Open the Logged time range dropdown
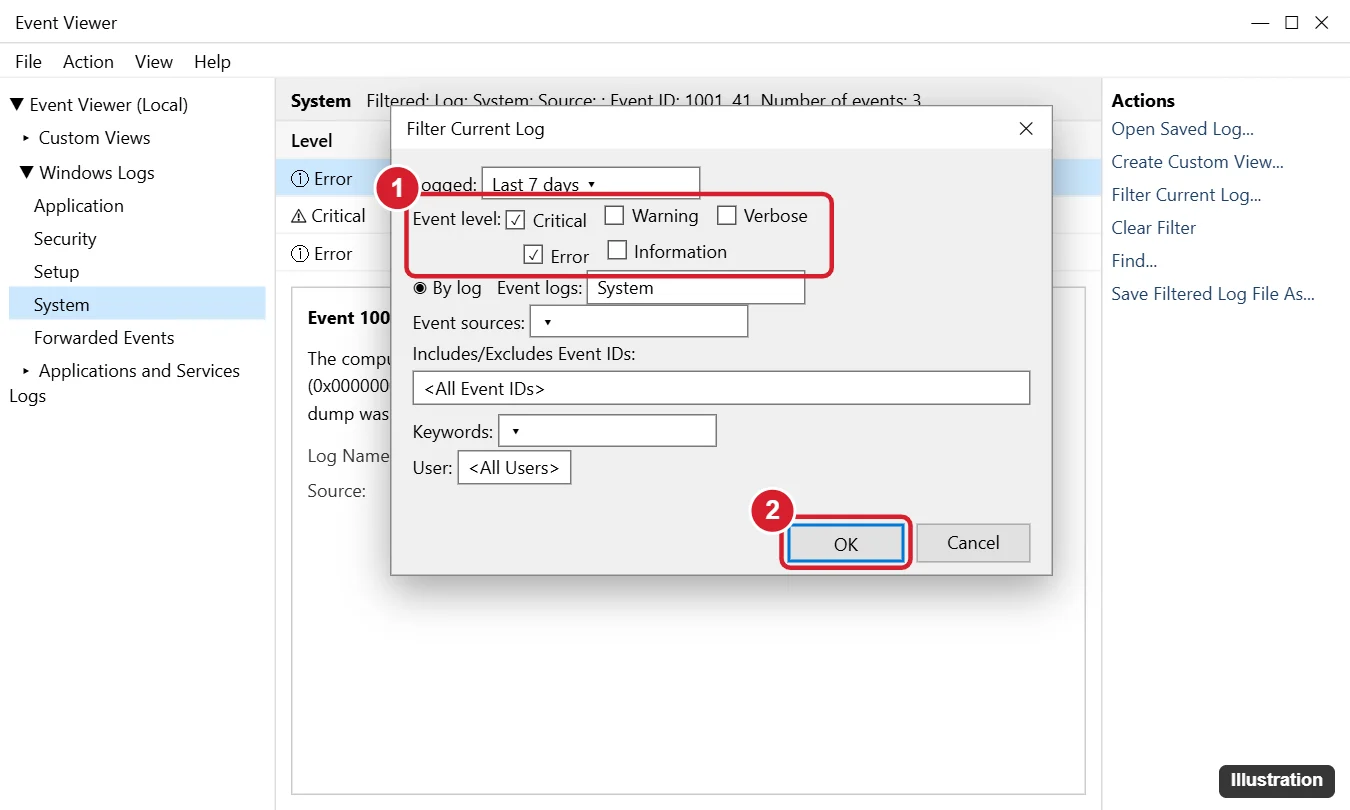This screenshot has width=1350, height=810. click(x=591, y=184)
